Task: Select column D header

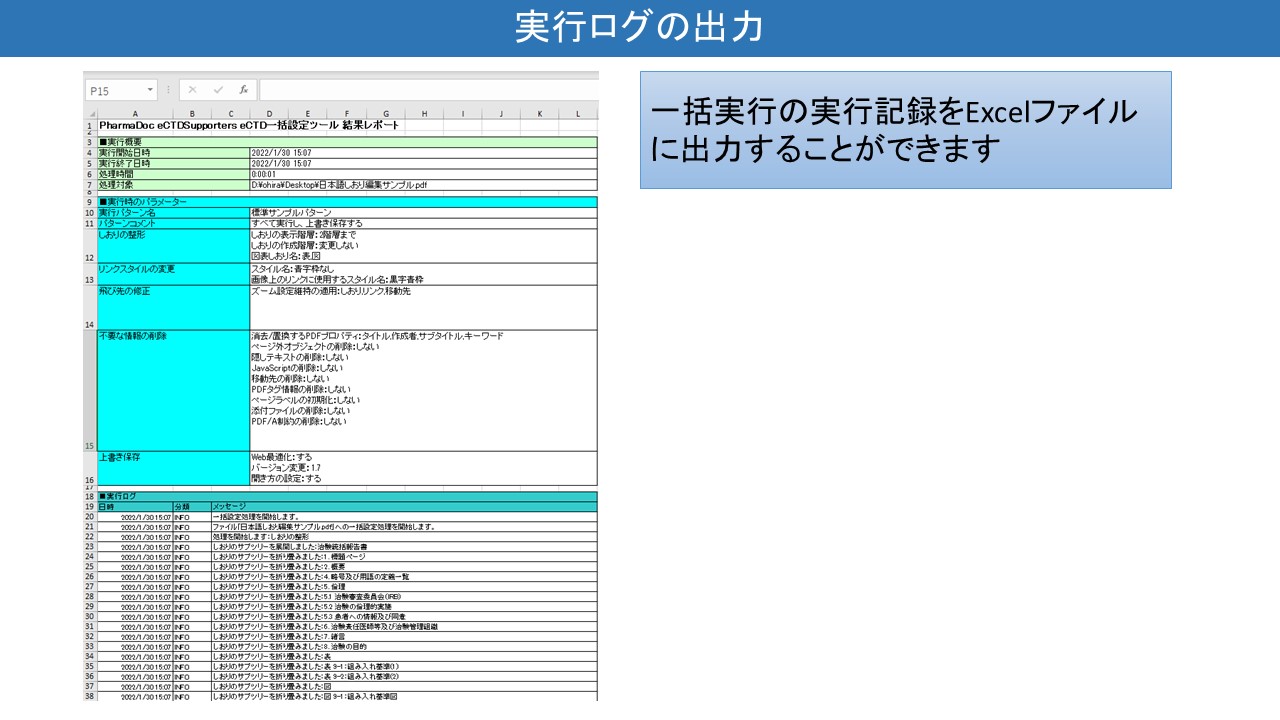Action: coord(268,114)
